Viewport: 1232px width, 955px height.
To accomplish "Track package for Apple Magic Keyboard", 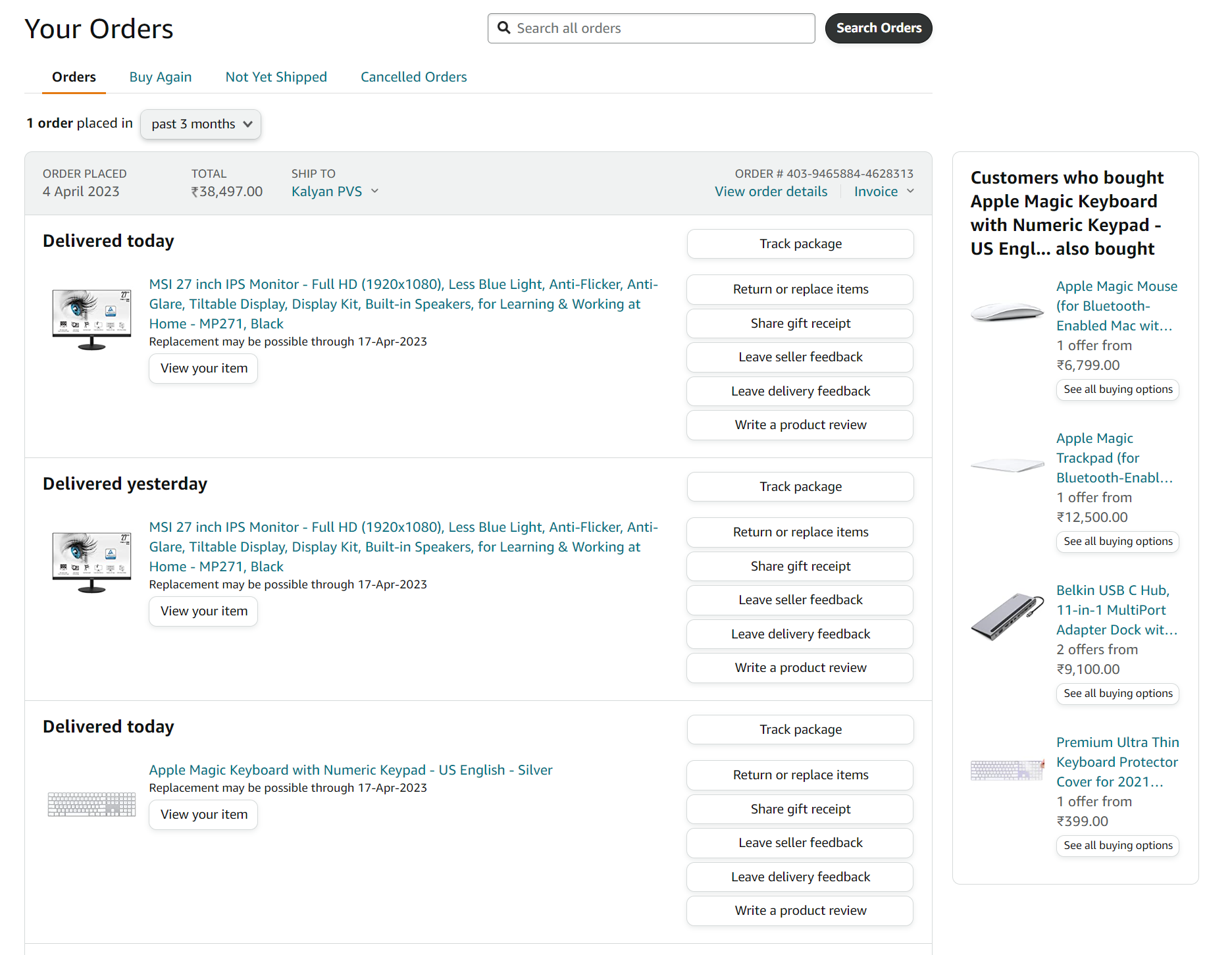I will click(800, 729).
